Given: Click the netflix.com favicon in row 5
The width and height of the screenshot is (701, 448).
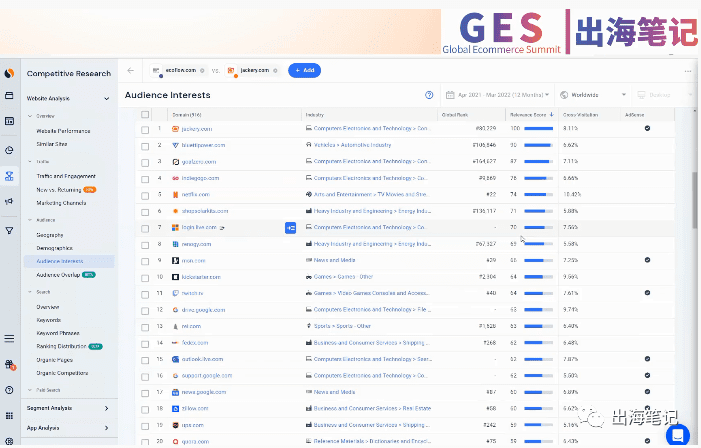Looking at the screenshot, I should tap(176, 194).
